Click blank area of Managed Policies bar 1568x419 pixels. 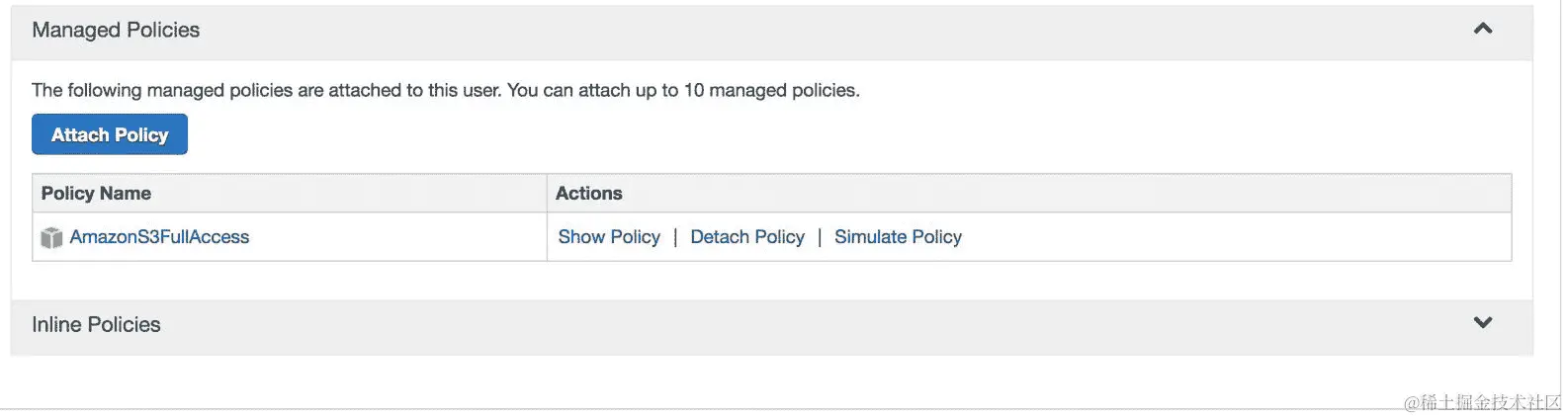coord(791,30)
